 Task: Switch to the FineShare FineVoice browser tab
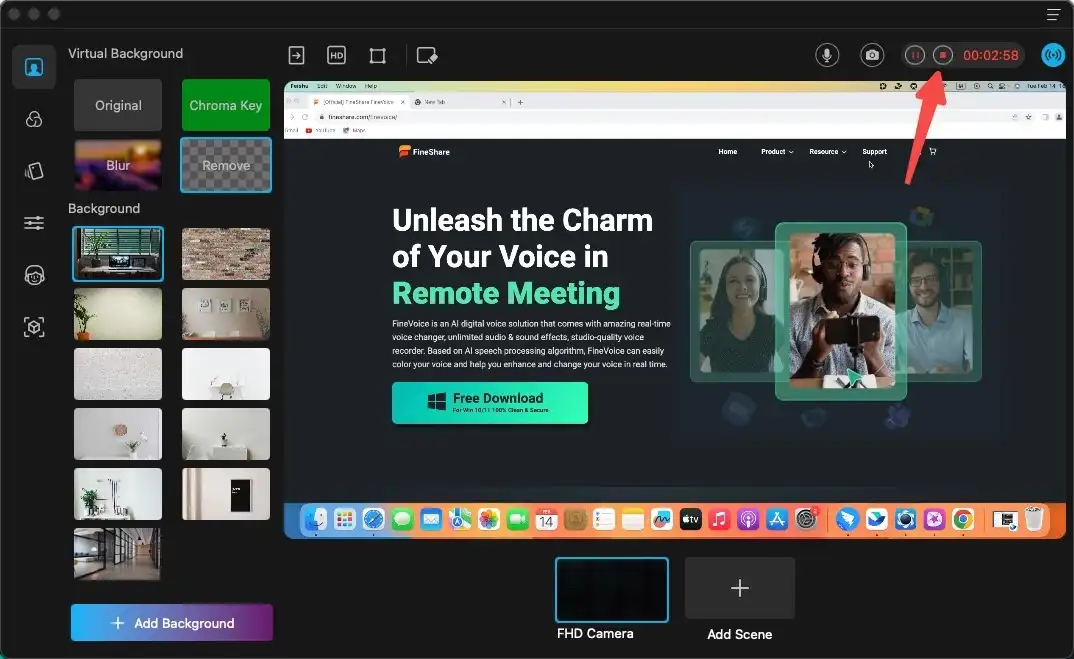point(358,102)
